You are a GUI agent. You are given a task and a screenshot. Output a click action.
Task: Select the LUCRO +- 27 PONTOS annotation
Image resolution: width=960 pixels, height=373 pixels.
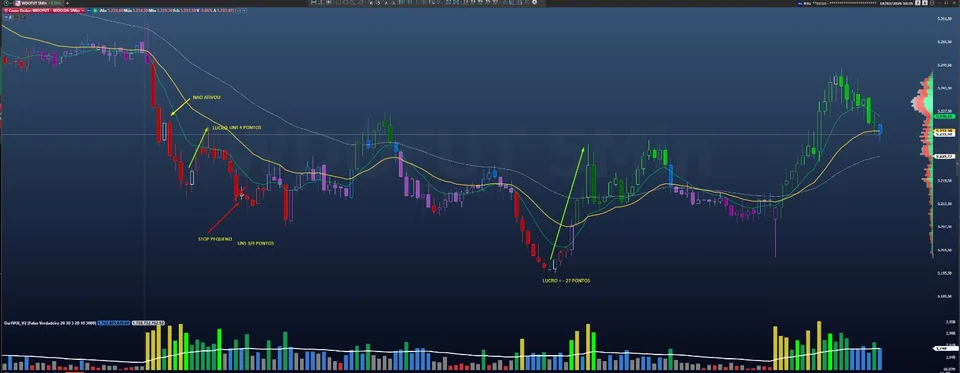click(566, 281)
